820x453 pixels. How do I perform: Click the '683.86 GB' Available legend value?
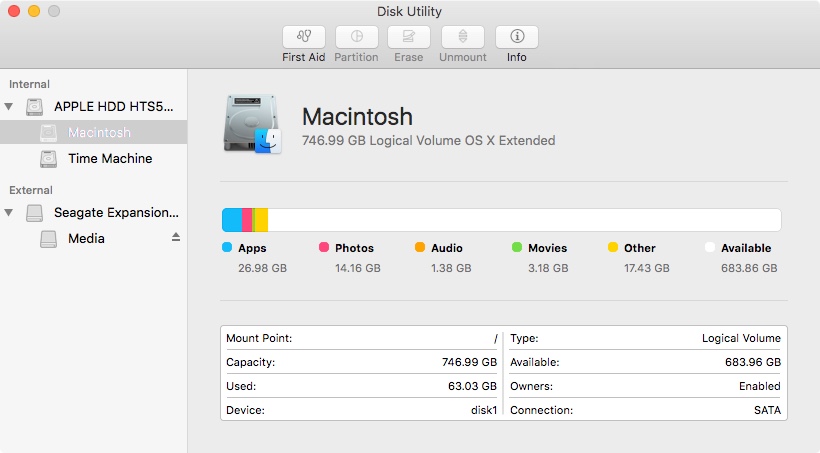[749, 268]
